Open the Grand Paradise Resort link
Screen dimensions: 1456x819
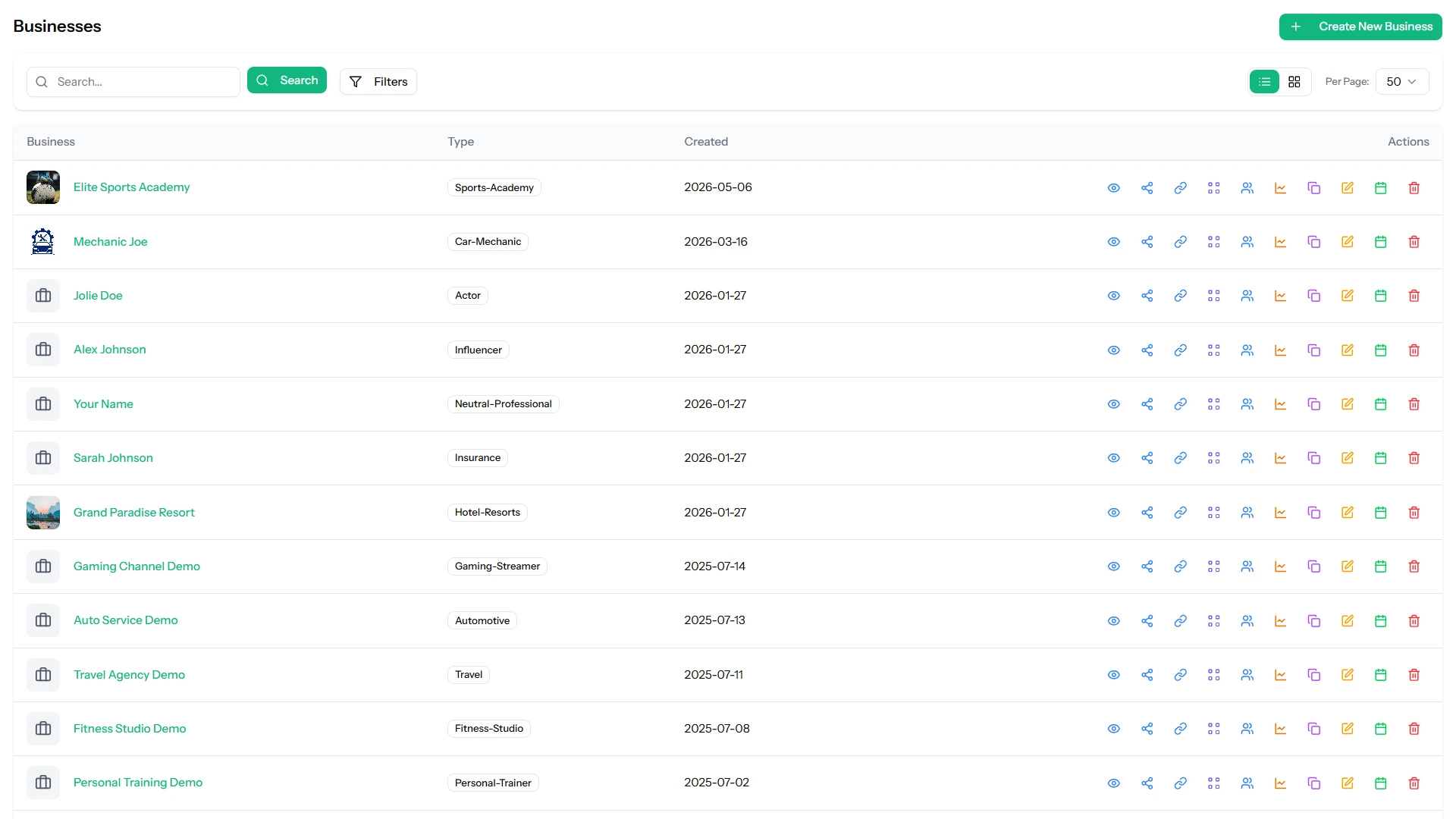tap(134, 513)
